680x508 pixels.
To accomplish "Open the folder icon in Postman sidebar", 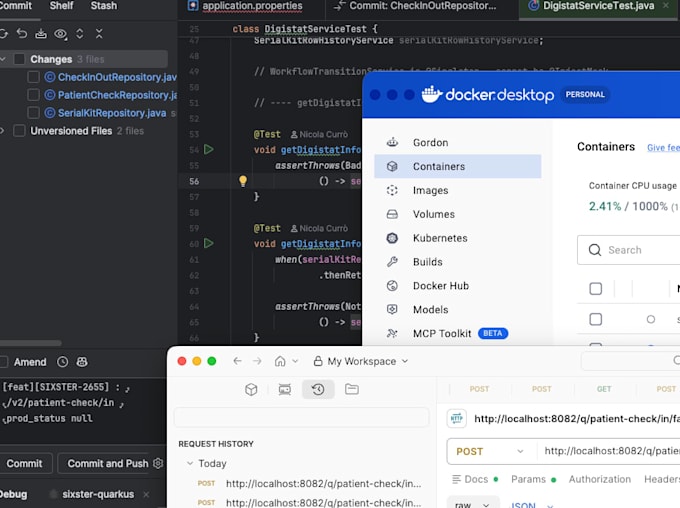I will (x=352, y=389).
